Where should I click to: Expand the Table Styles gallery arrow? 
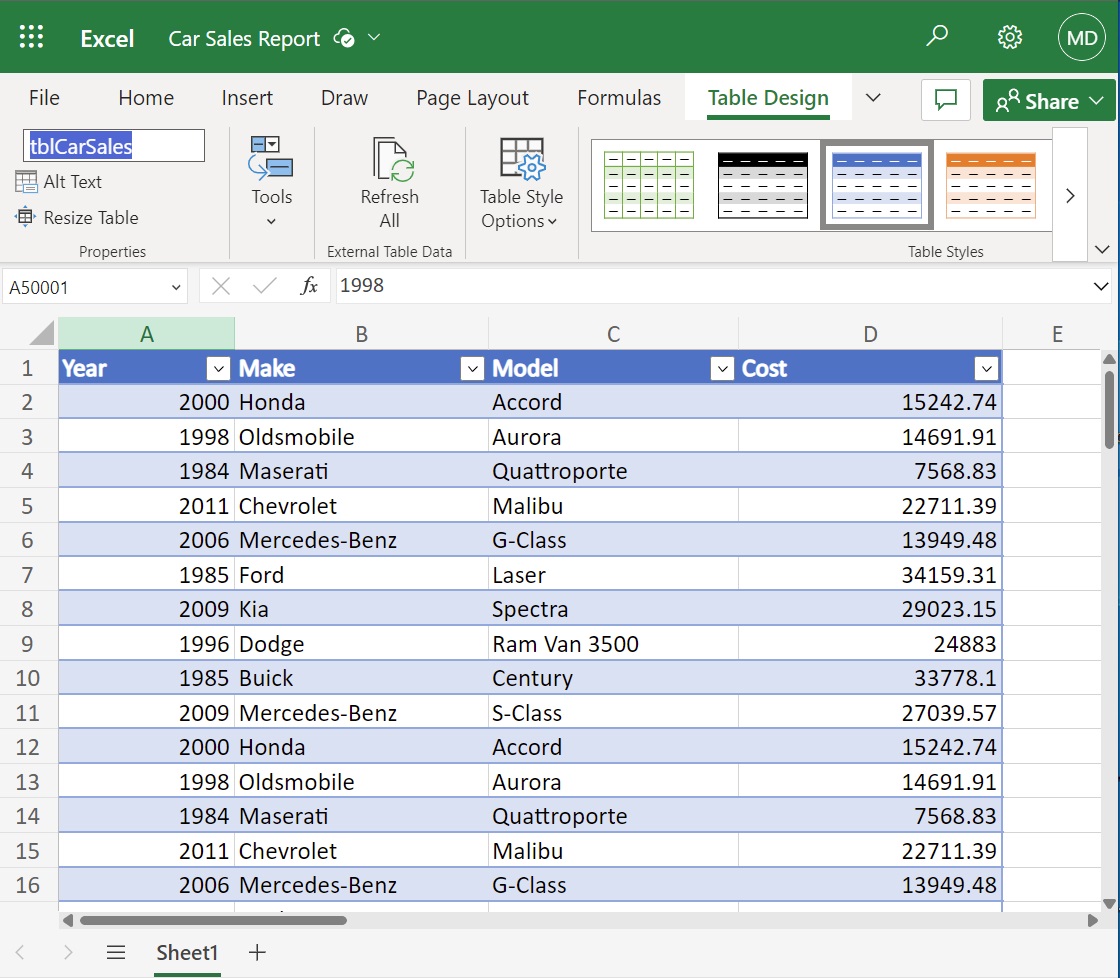[1070, 194]
